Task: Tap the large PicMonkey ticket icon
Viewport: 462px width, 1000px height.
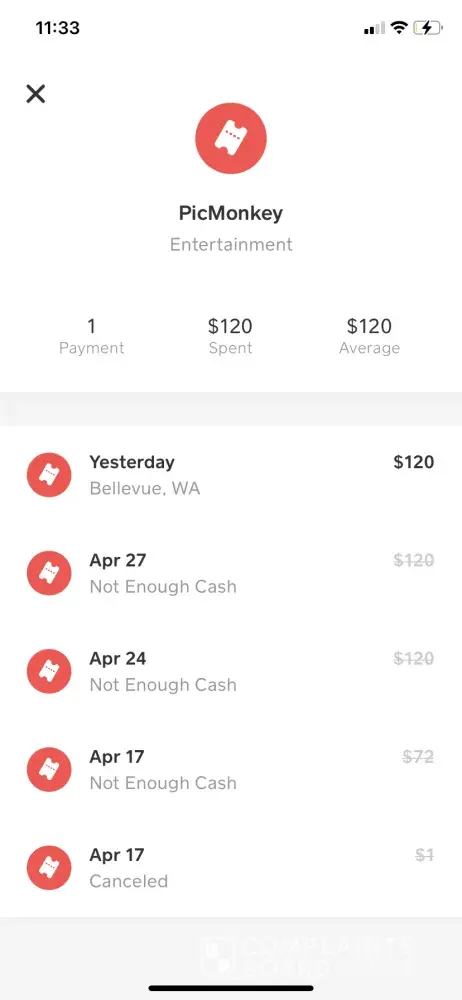Action: tap(231, 138)
